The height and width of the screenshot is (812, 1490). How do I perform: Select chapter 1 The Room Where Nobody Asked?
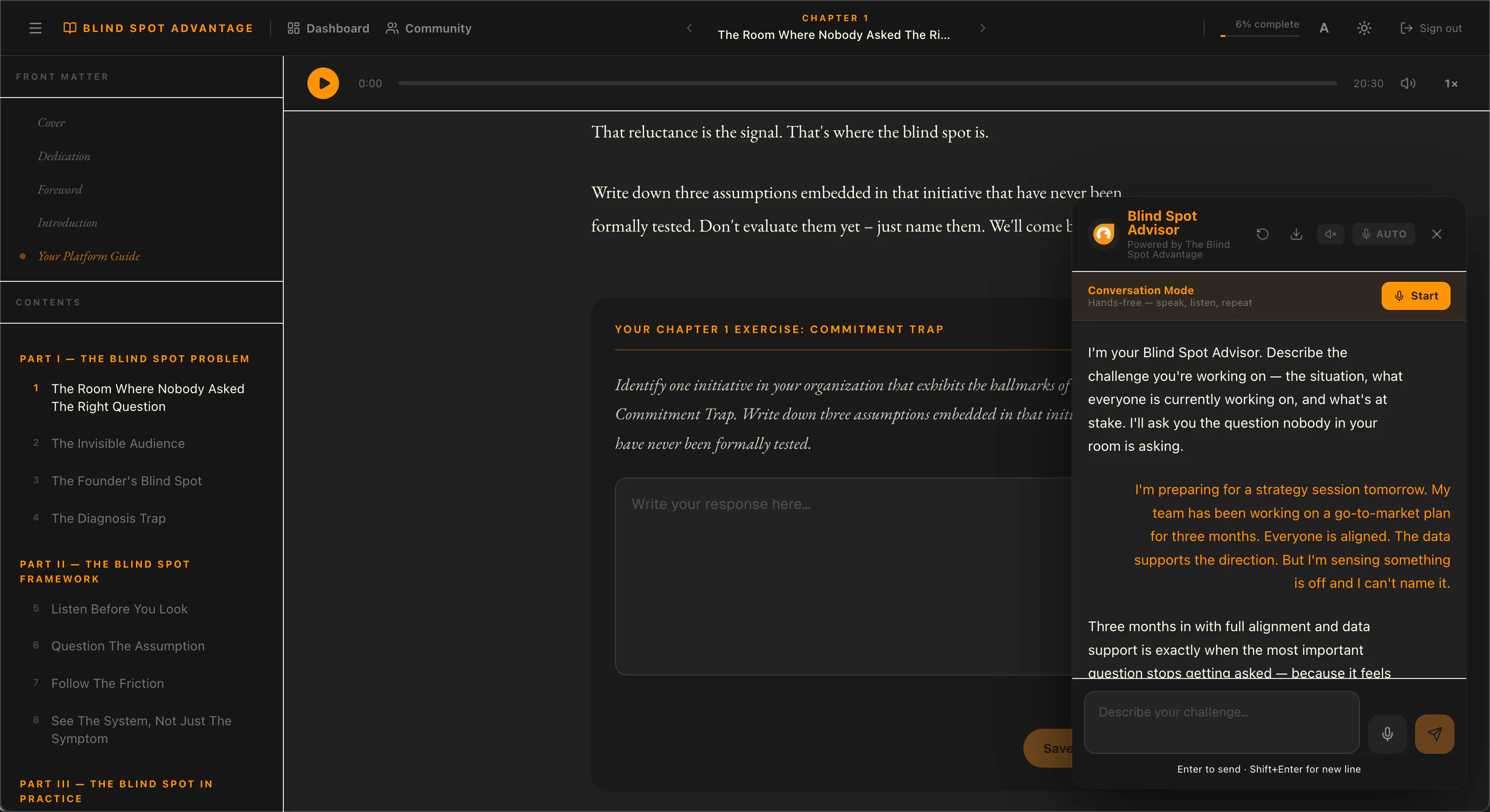[147, 397]
